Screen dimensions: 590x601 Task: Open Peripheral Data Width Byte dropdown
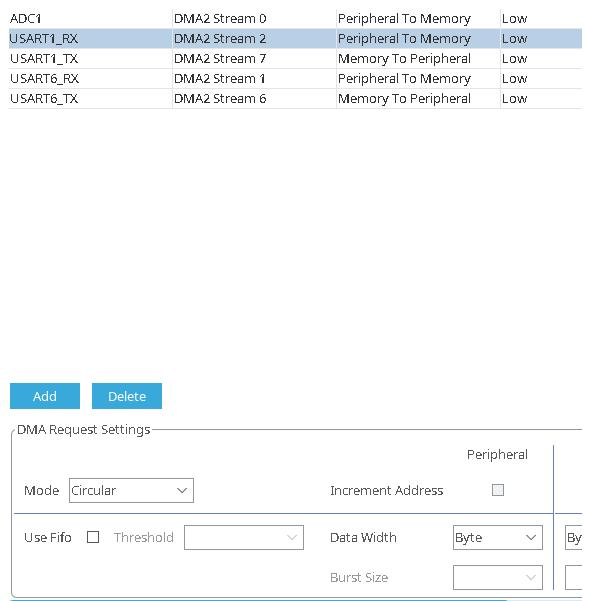(498, 537)
